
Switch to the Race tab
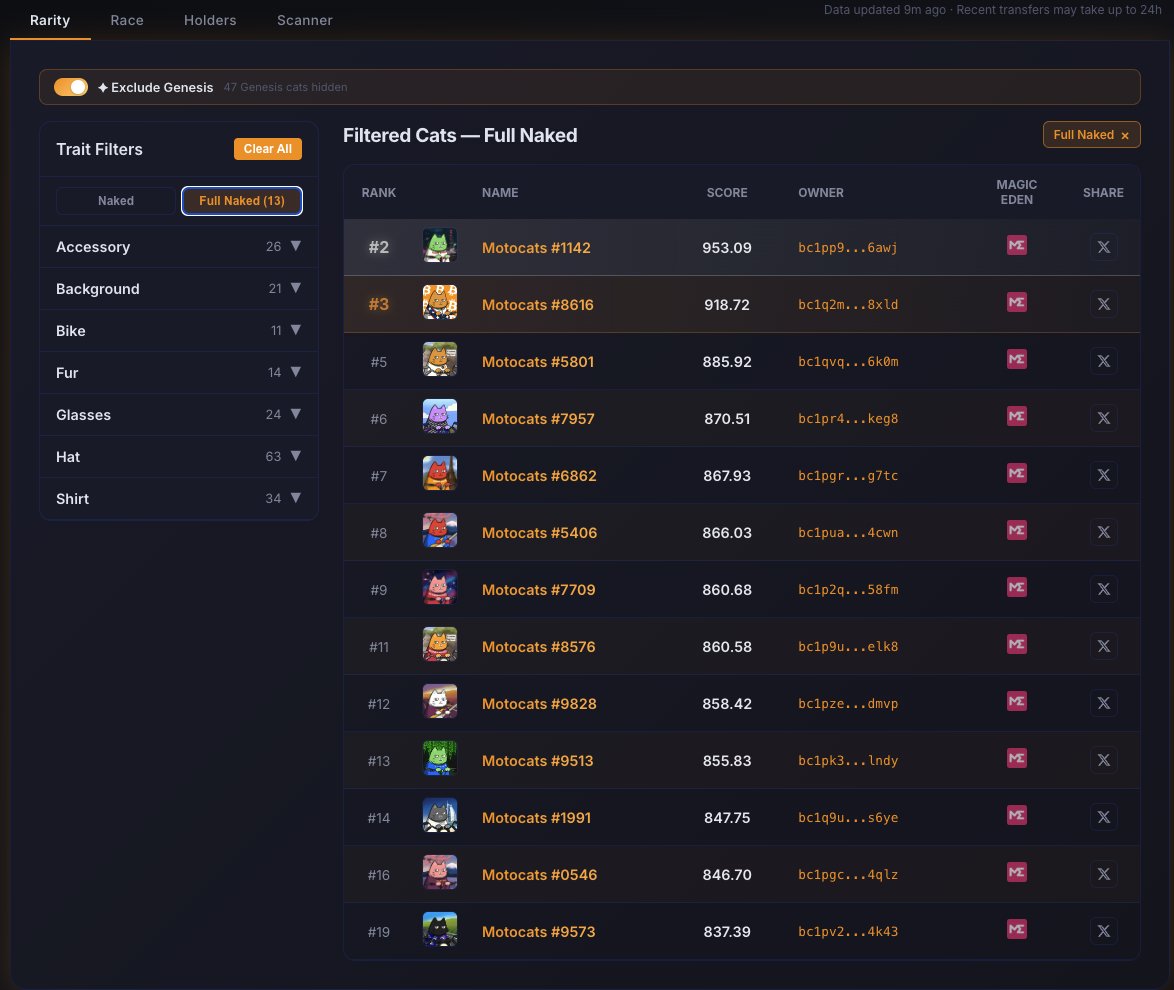click(x=127, y=20)
